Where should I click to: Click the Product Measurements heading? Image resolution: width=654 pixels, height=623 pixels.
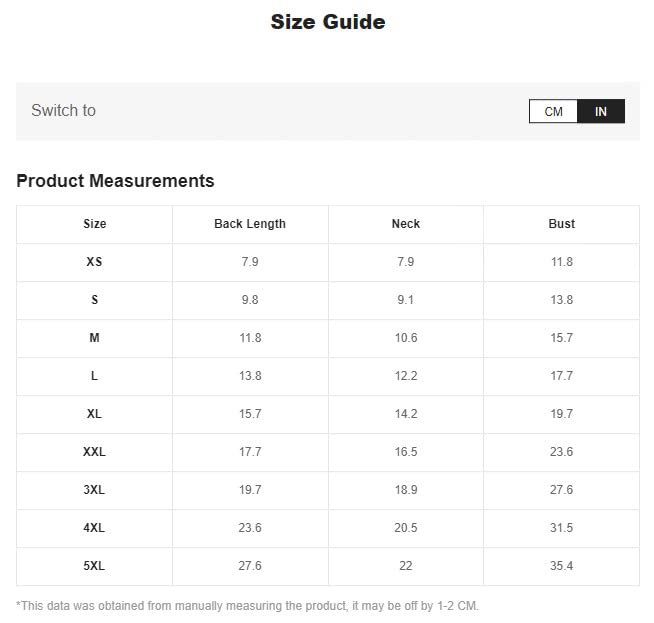click(x=115, y=181)
